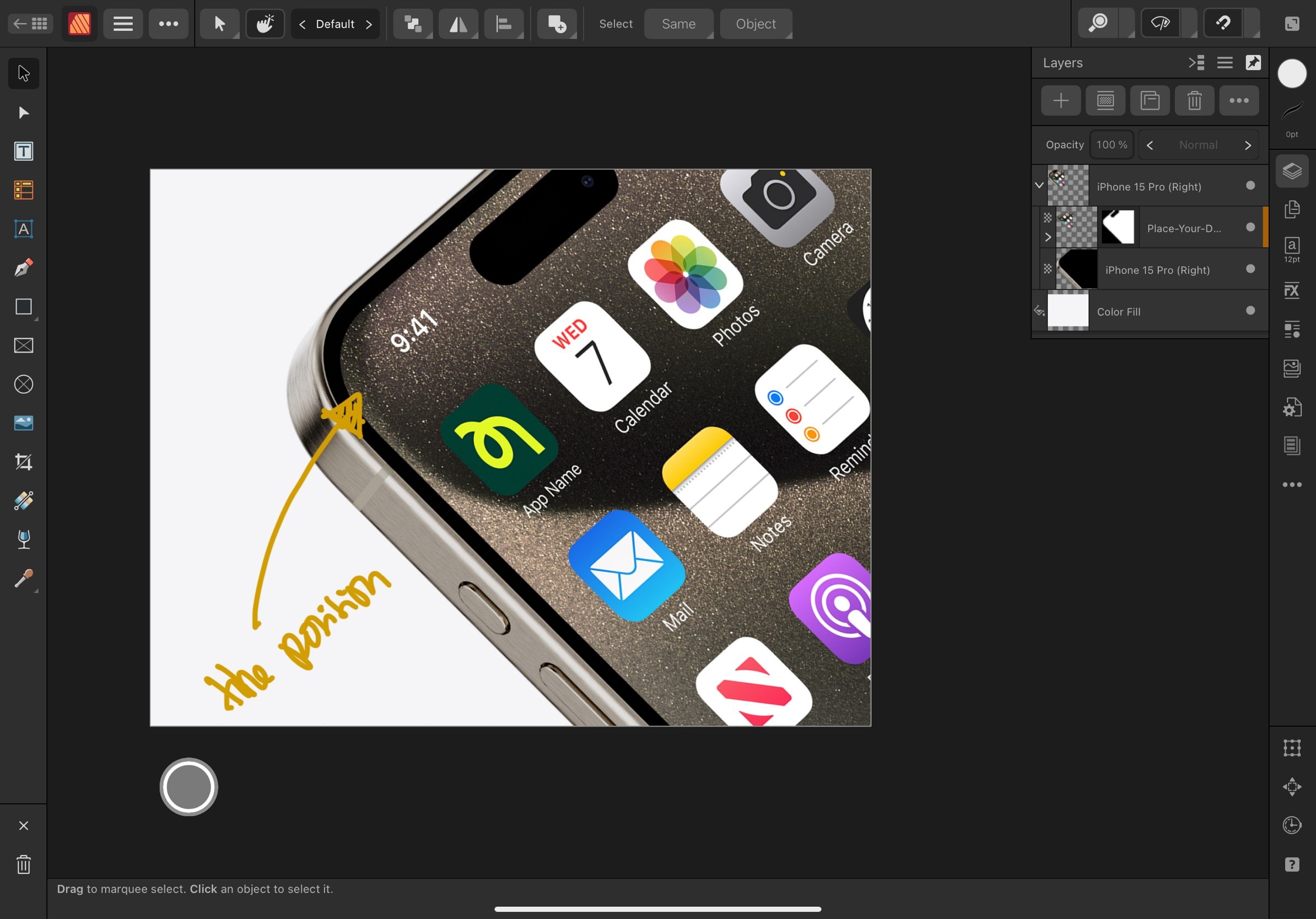Tap the window layout icon at top right
Image resolution: width=1316 pixels, height=919 pixels.
coord(1292,24)
